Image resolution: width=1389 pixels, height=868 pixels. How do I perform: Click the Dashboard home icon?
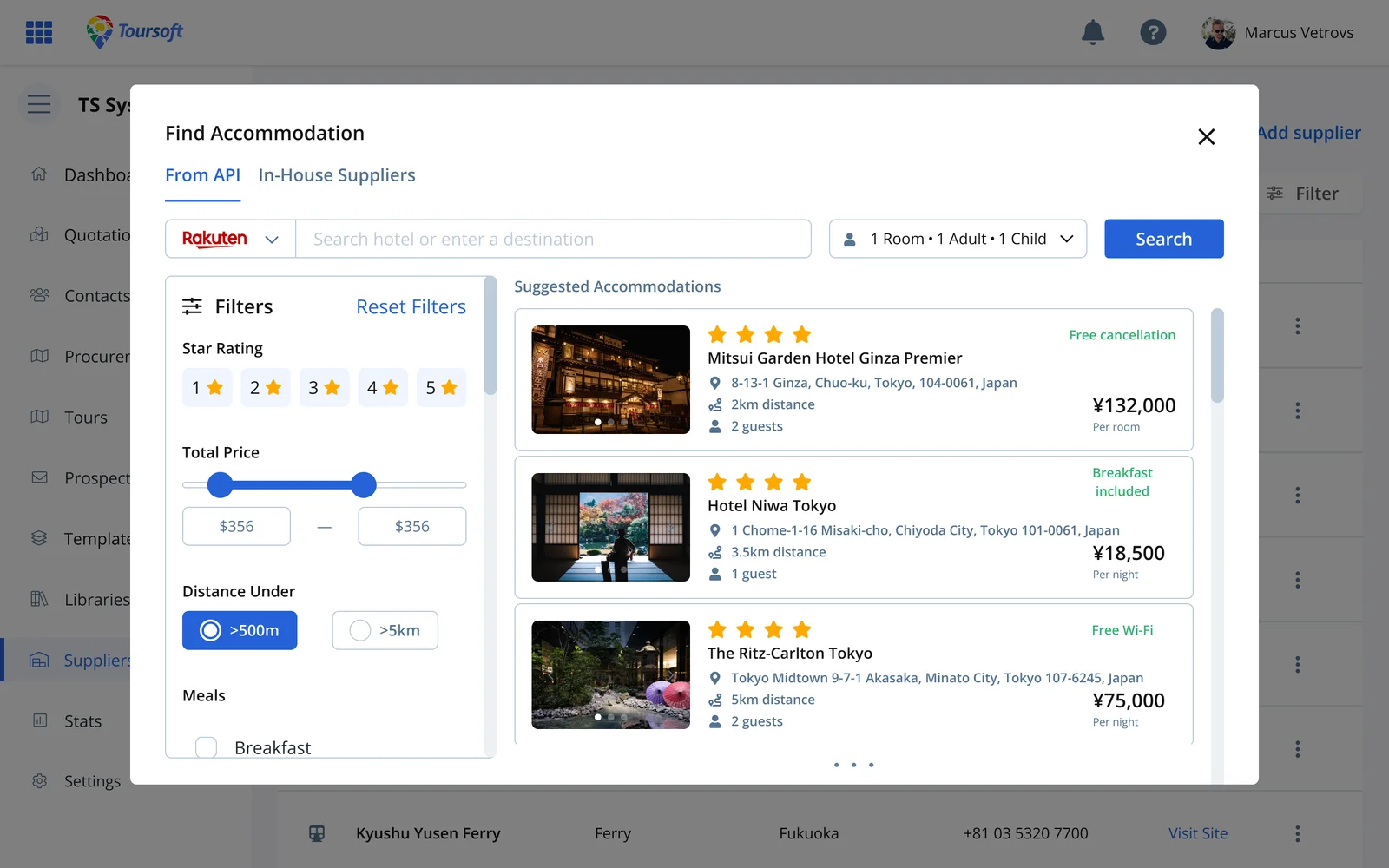[39, 174]
